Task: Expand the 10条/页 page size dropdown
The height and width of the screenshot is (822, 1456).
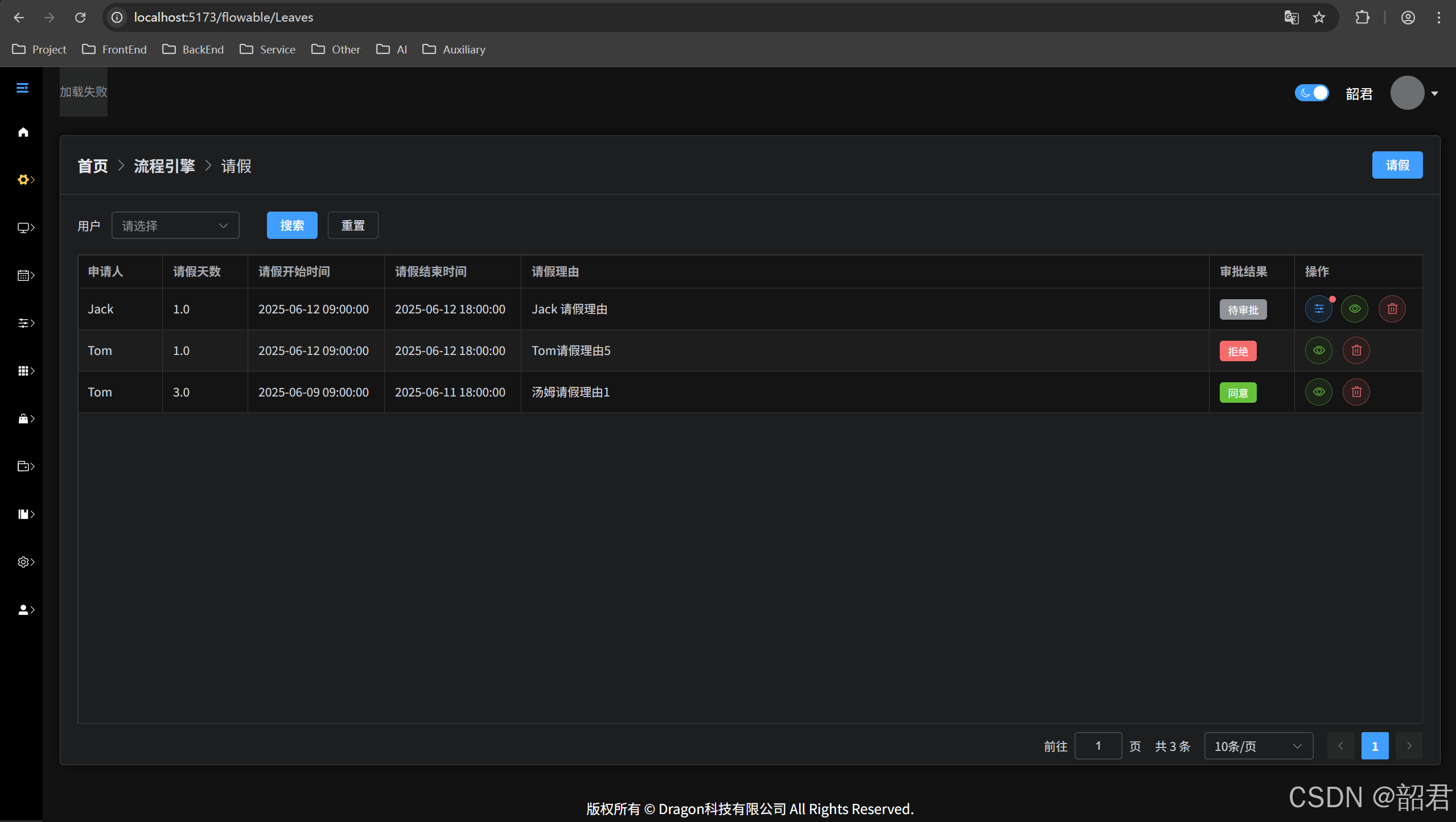Action: coord(1258,746)
